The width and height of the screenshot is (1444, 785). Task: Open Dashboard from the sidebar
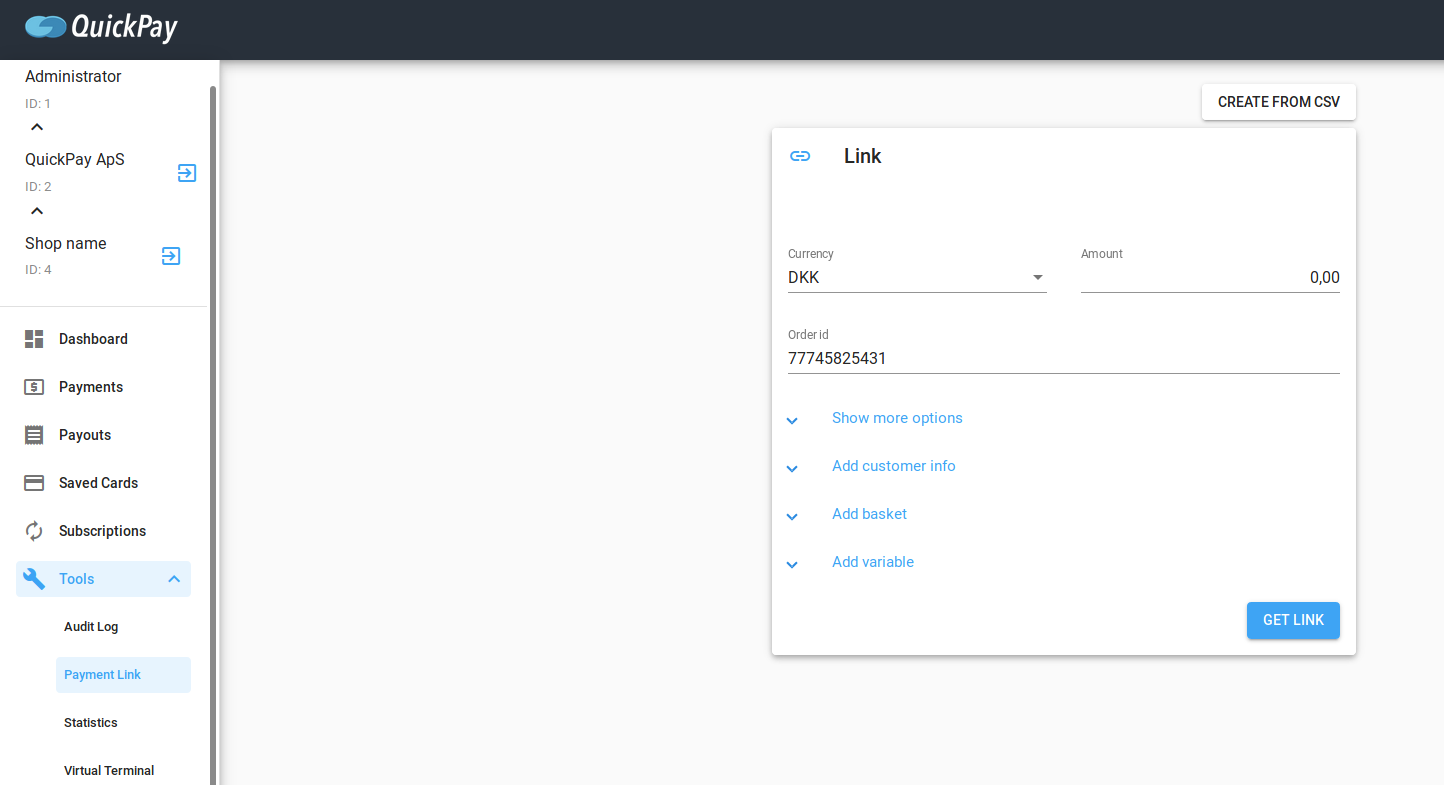pos(93,339)
